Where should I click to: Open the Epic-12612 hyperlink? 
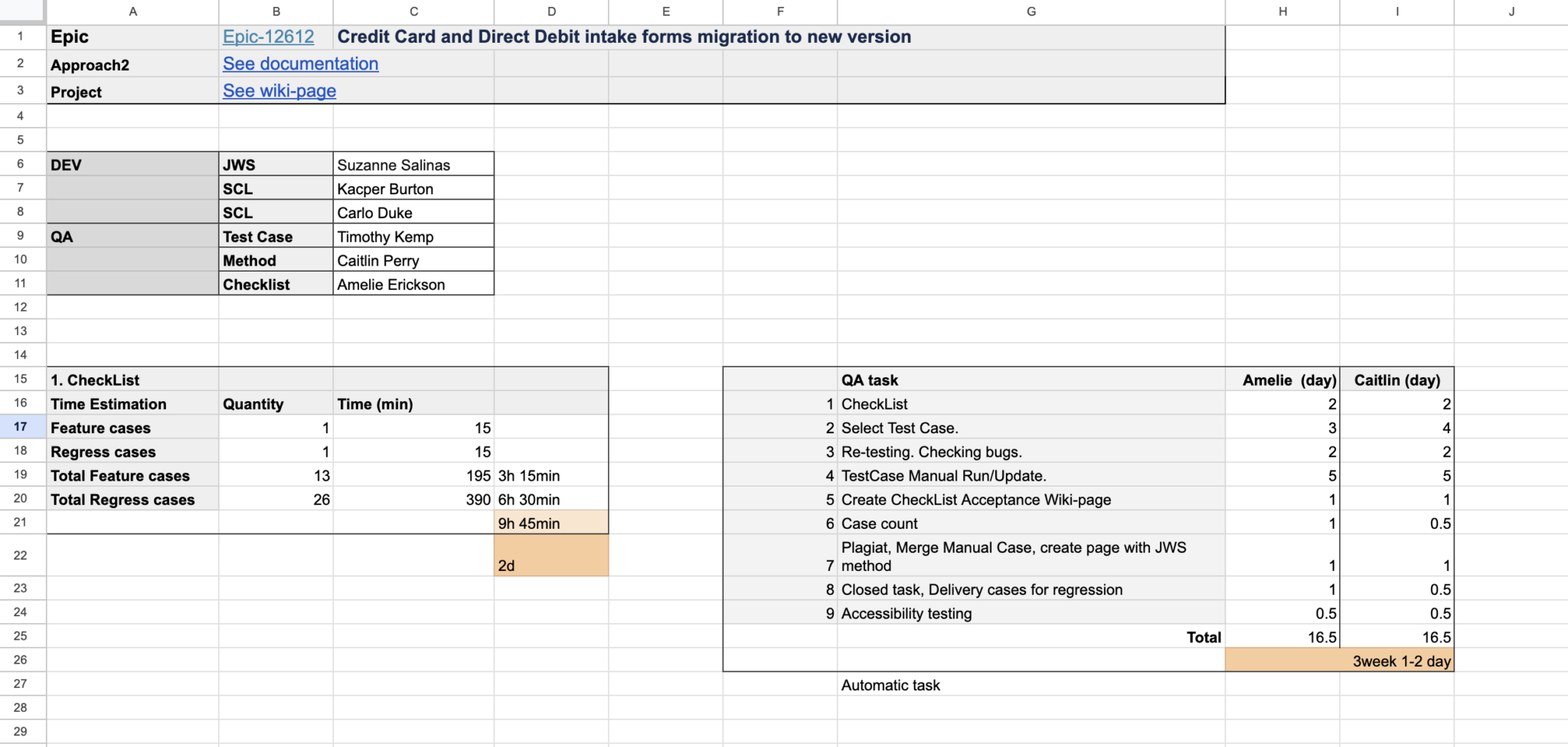[268, 37]
